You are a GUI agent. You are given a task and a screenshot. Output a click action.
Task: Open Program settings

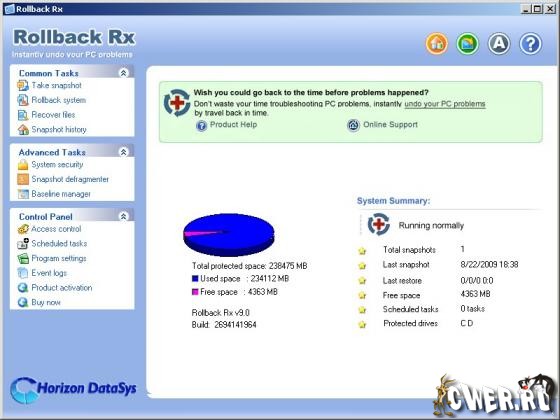point(59,258)
